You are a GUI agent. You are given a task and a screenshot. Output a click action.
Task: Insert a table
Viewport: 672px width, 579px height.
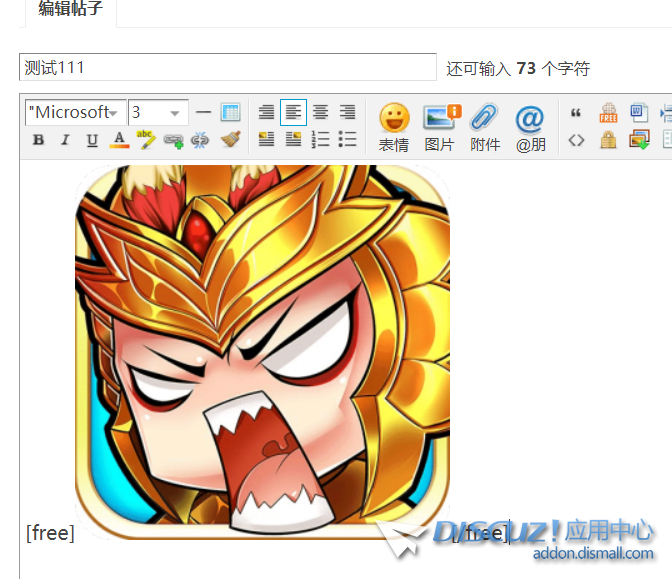[231, 112]
